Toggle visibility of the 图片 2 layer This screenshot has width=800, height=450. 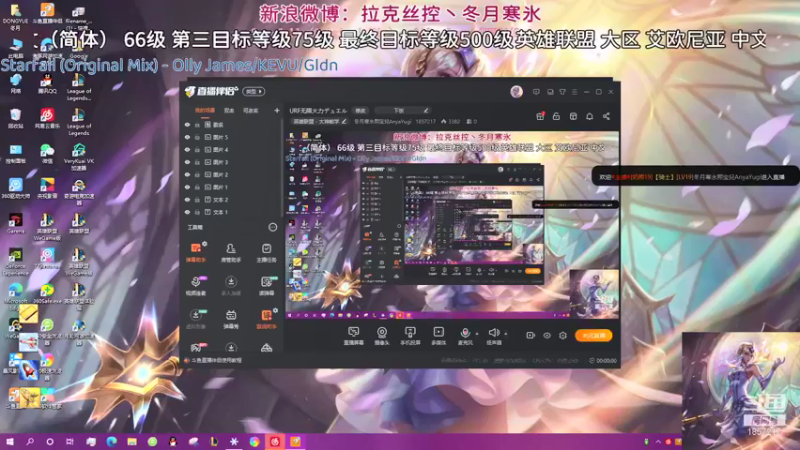[187, 174]
